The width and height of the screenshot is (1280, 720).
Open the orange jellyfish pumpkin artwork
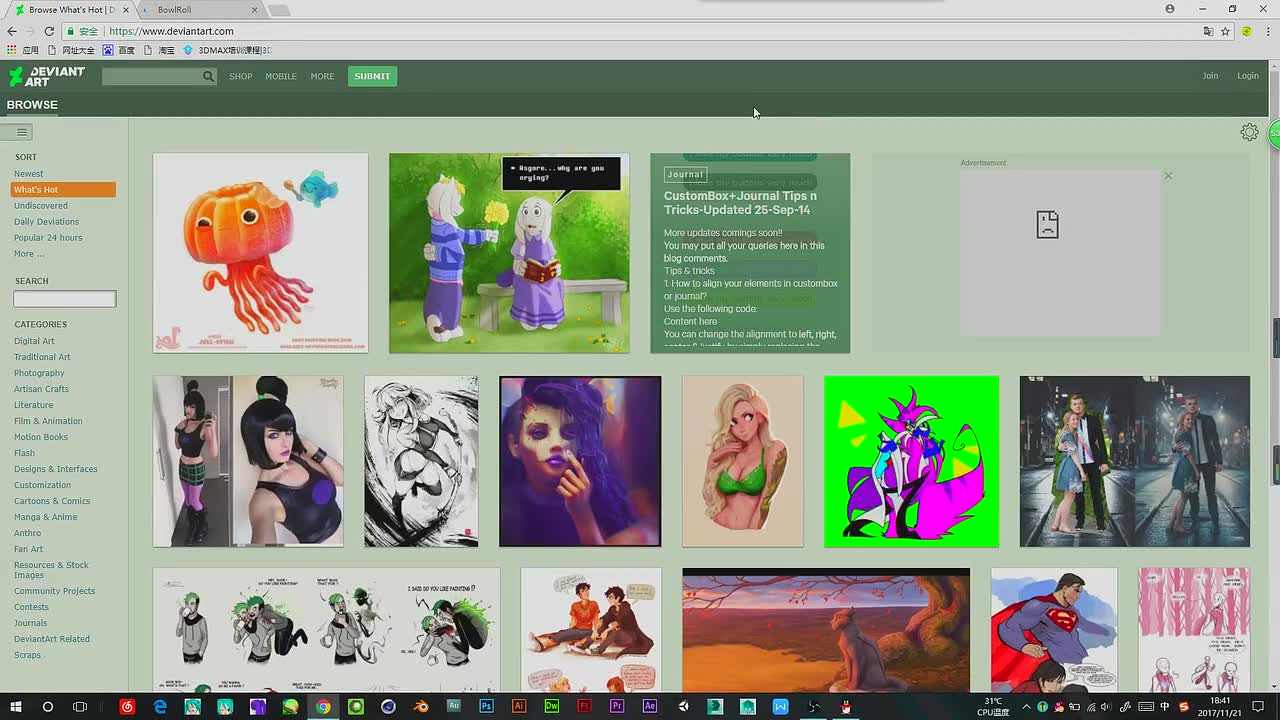pos(260,253)
